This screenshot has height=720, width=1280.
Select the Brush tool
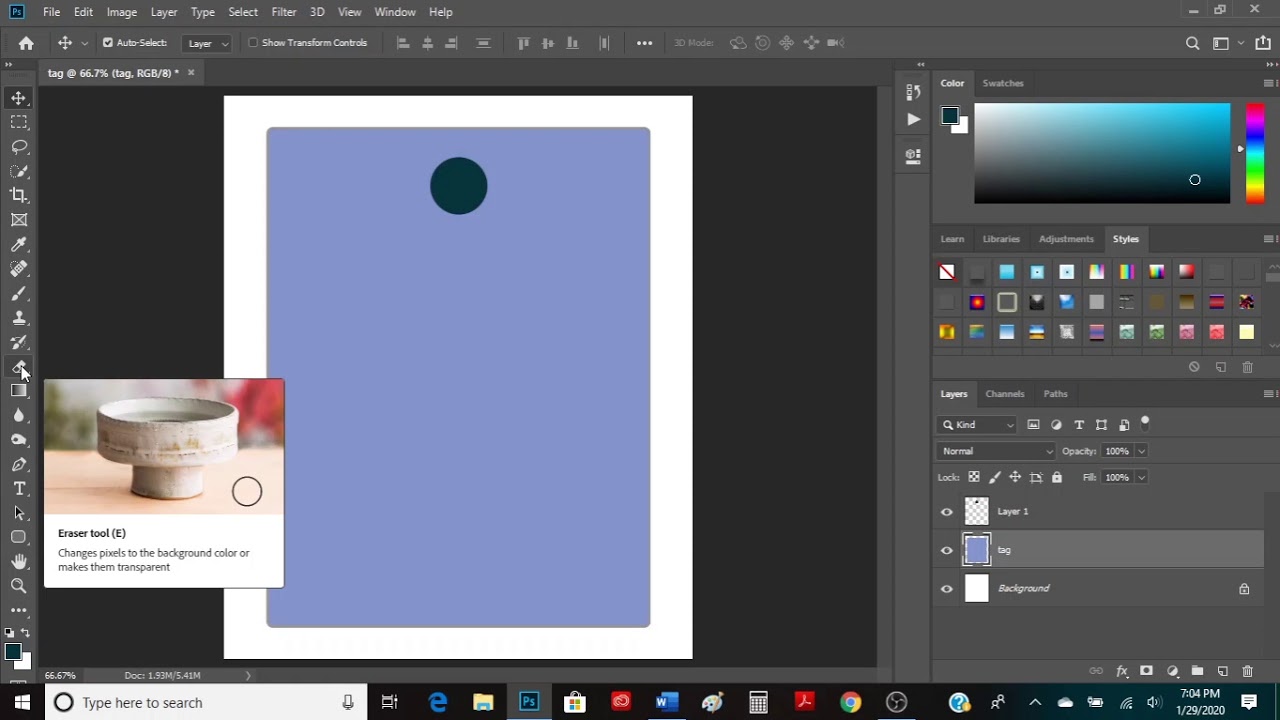click(x=19, y=293)
